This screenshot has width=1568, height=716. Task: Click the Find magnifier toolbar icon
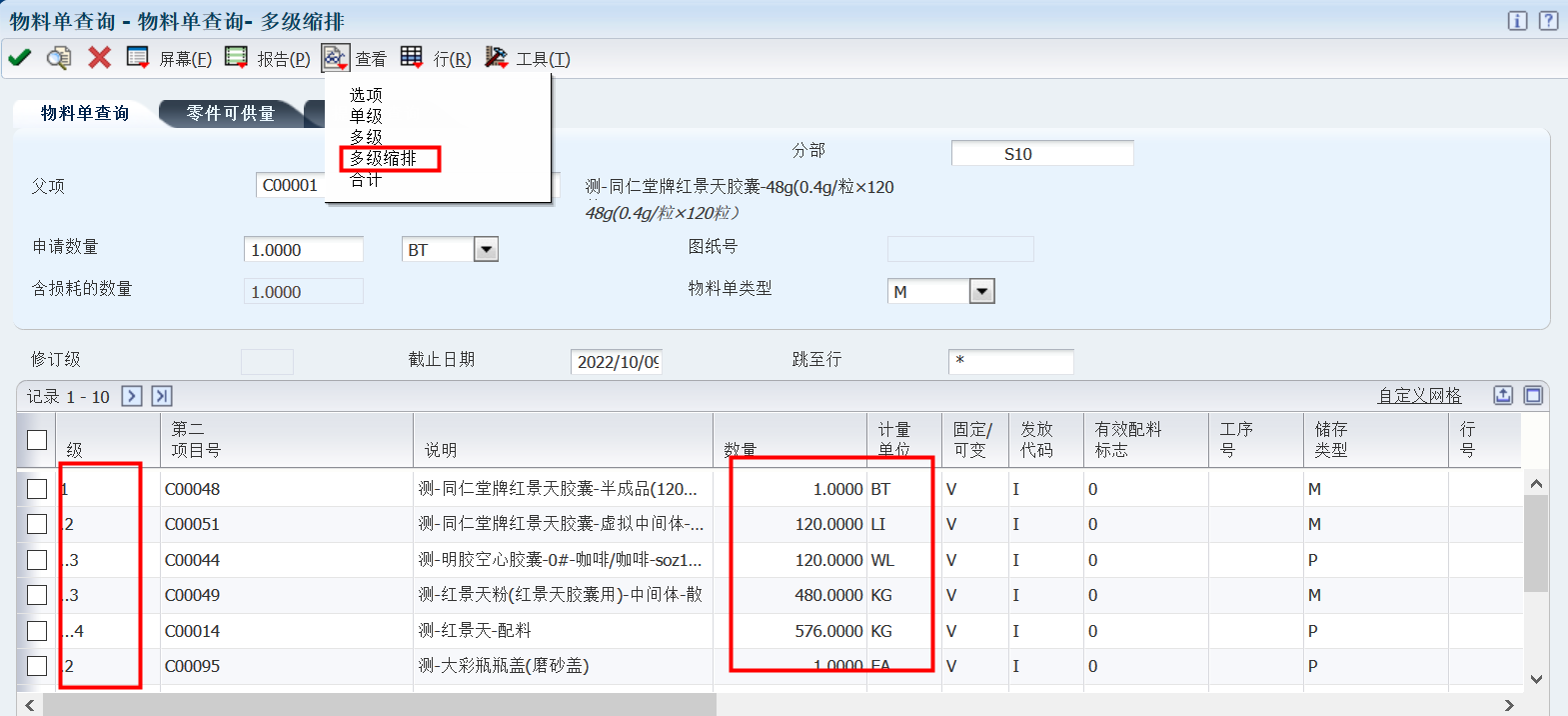click(x=59, y=58)
